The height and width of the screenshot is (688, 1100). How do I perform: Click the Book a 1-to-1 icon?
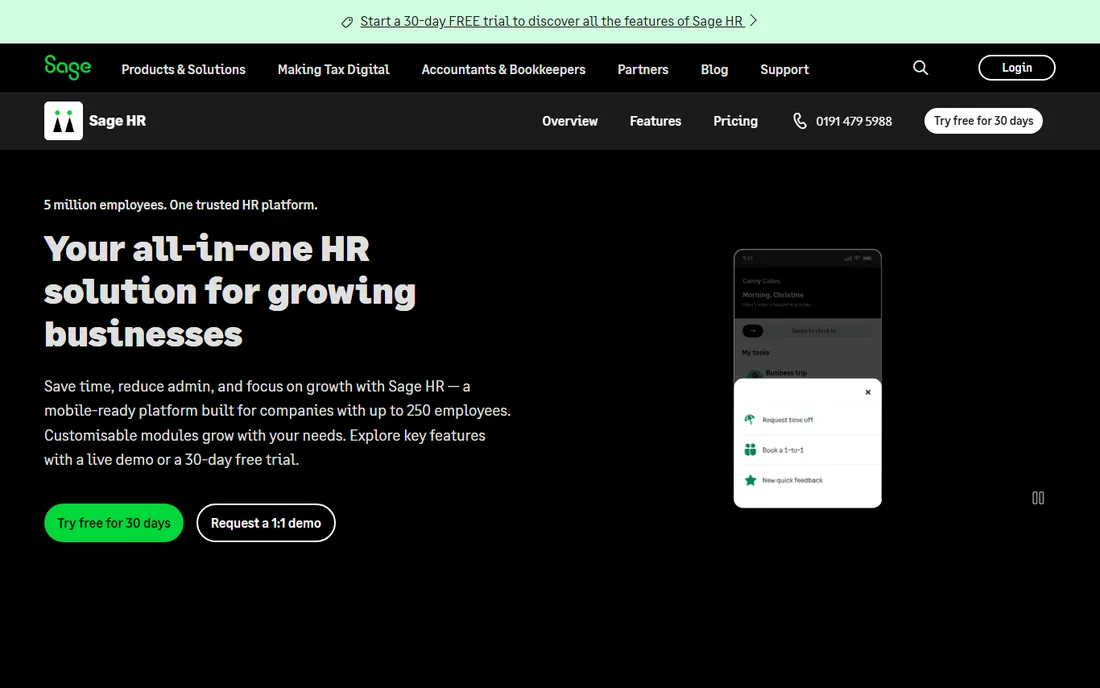point(750,450)
